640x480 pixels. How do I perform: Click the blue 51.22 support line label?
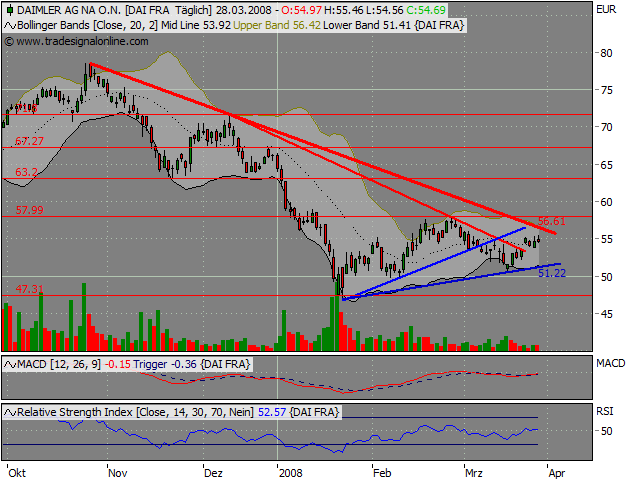coord(552,272)
